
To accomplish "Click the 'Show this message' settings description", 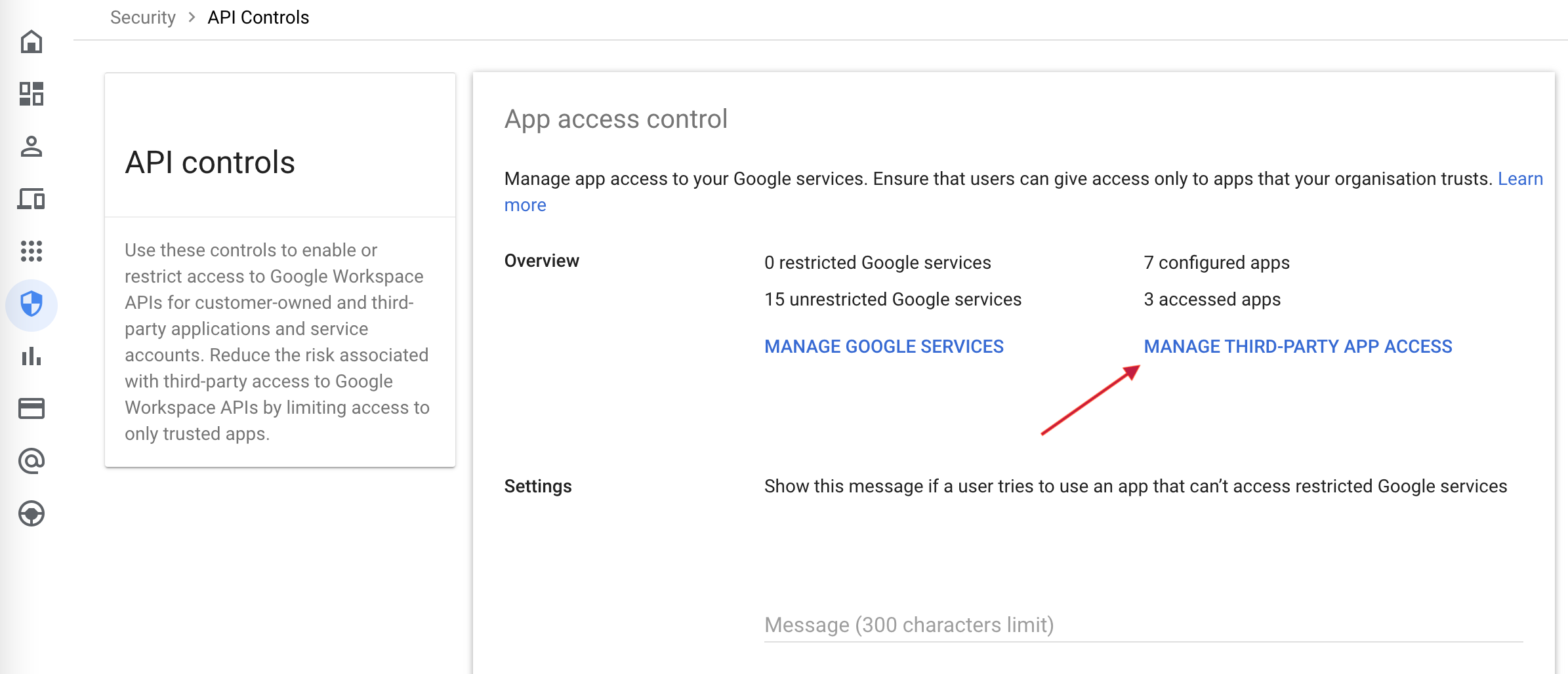I will (x=1135, y=486).
